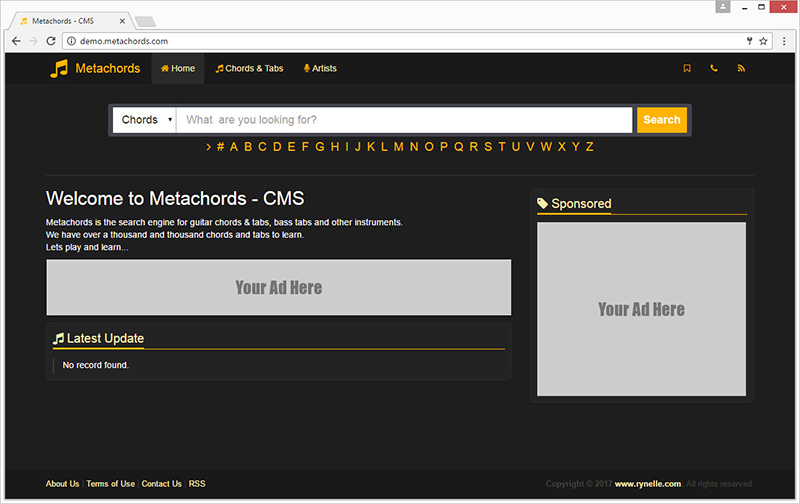Open the bookmark icon in header

[687, 68]
